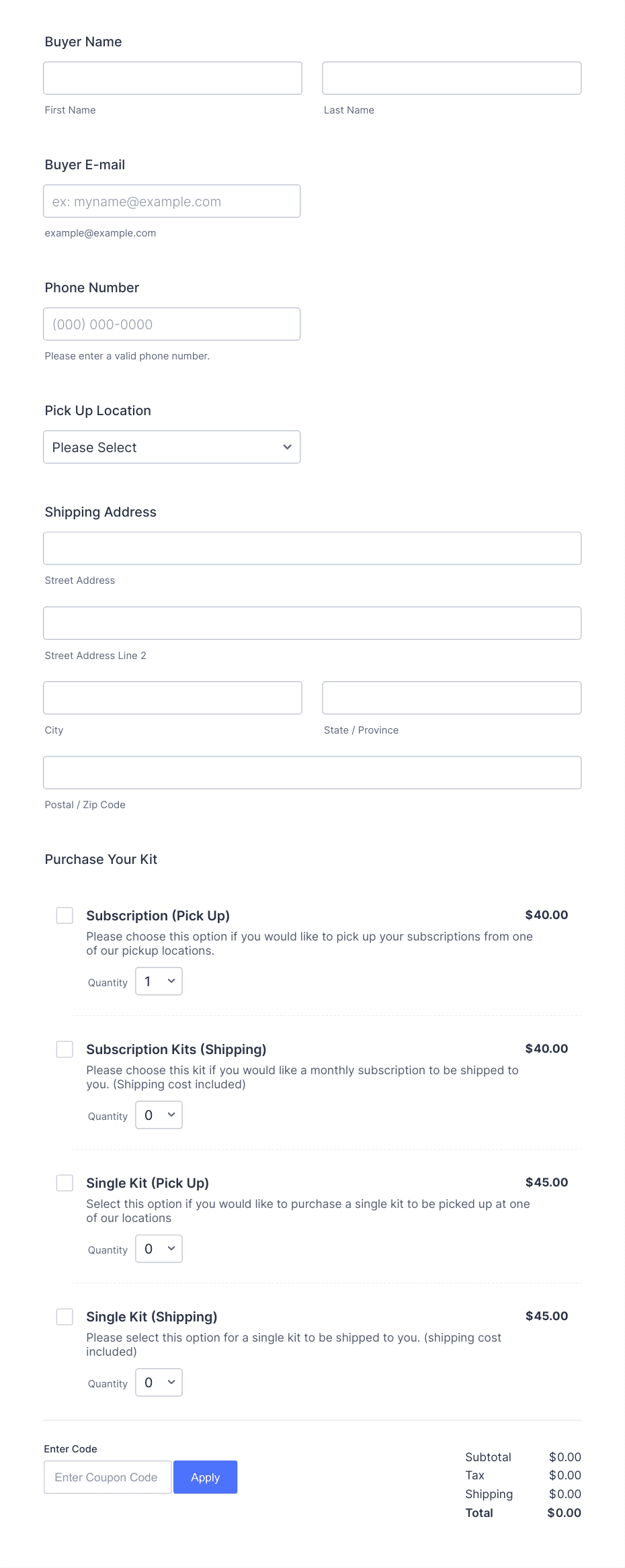Screen dimensions: 625x1568
Task: Enable the Single Kit (Shipping) option
Action: [x=65, y=1317]
